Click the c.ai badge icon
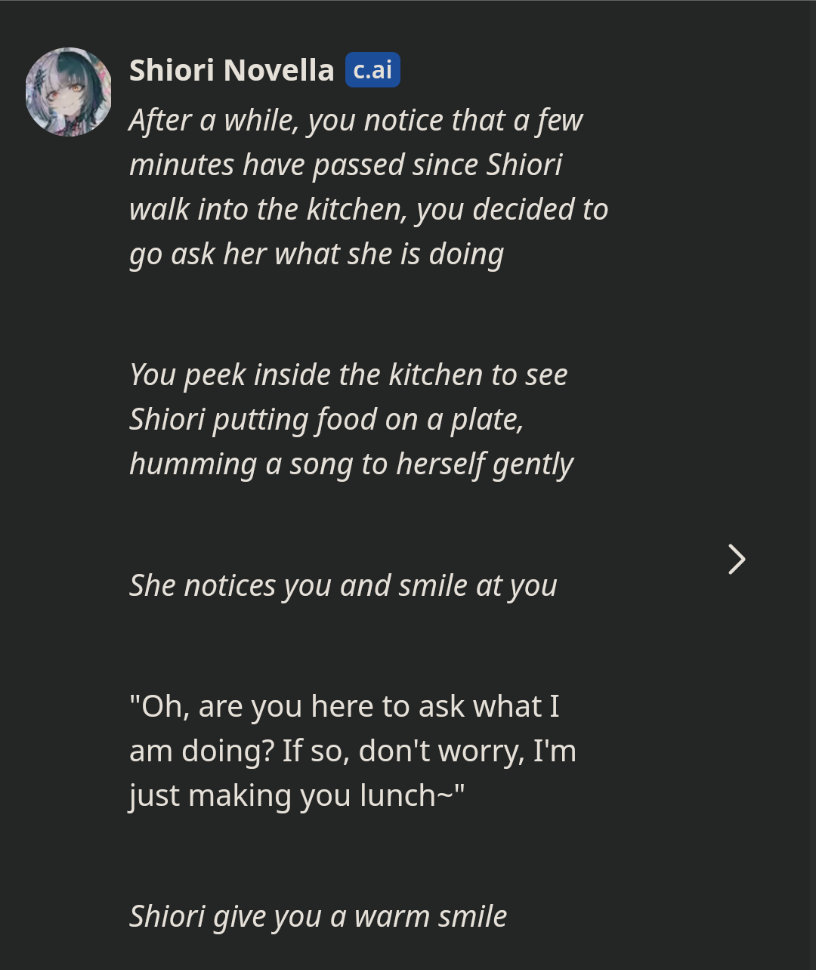The image size is (816, 970). coord(372,70)
